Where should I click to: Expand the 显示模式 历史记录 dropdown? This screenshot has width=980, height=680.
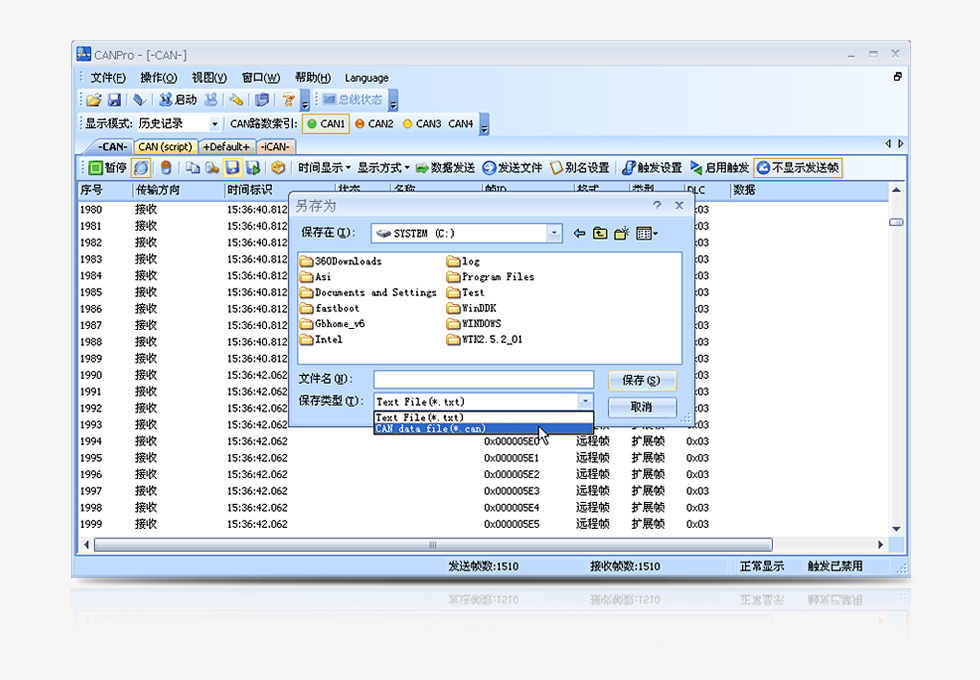click(214, 124)
